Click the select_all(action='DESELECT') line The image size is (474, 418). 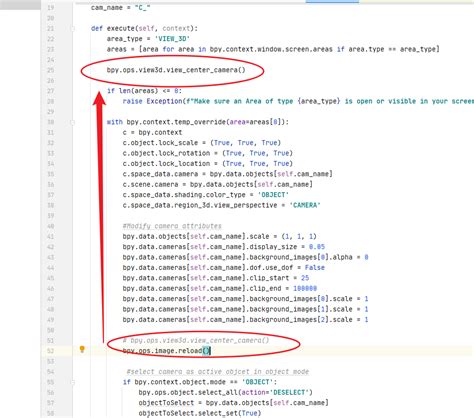225,392
